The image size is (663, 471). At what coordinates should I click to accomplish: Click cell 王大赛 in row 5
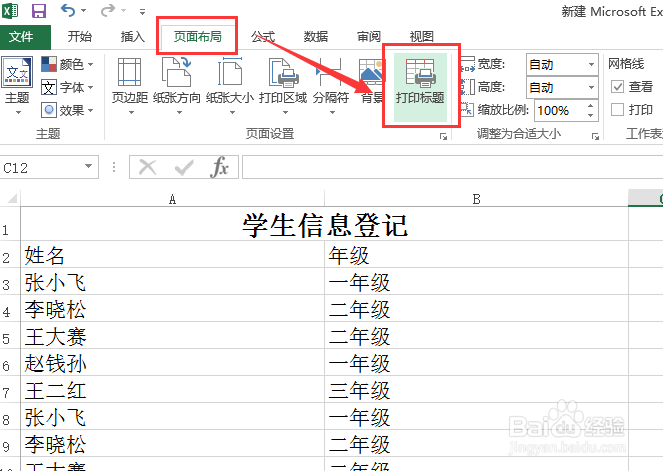[x=173, y=335]
